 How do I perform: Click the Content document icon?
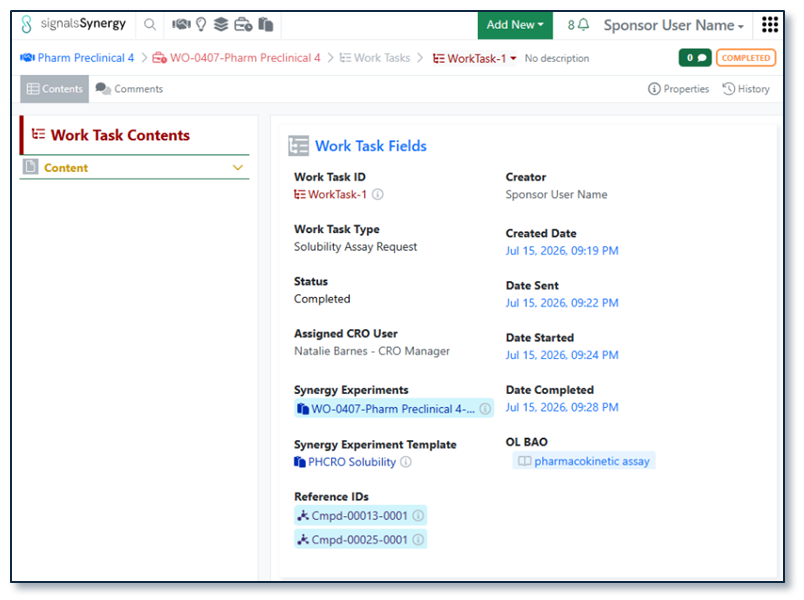30,167
